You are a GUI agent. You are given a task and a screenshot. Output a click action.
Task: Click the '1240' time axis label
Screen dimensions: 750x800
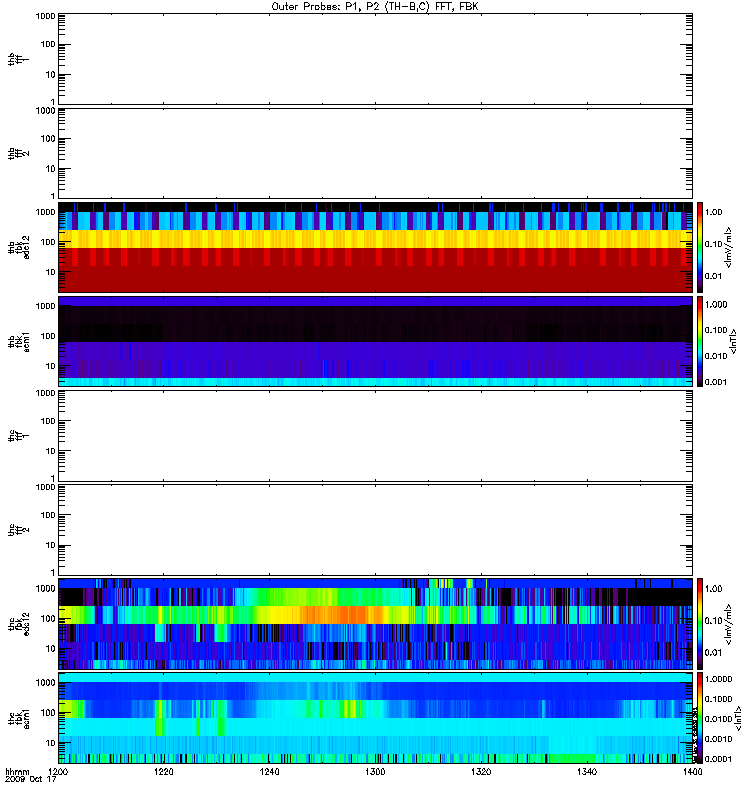tap(269, 771)
